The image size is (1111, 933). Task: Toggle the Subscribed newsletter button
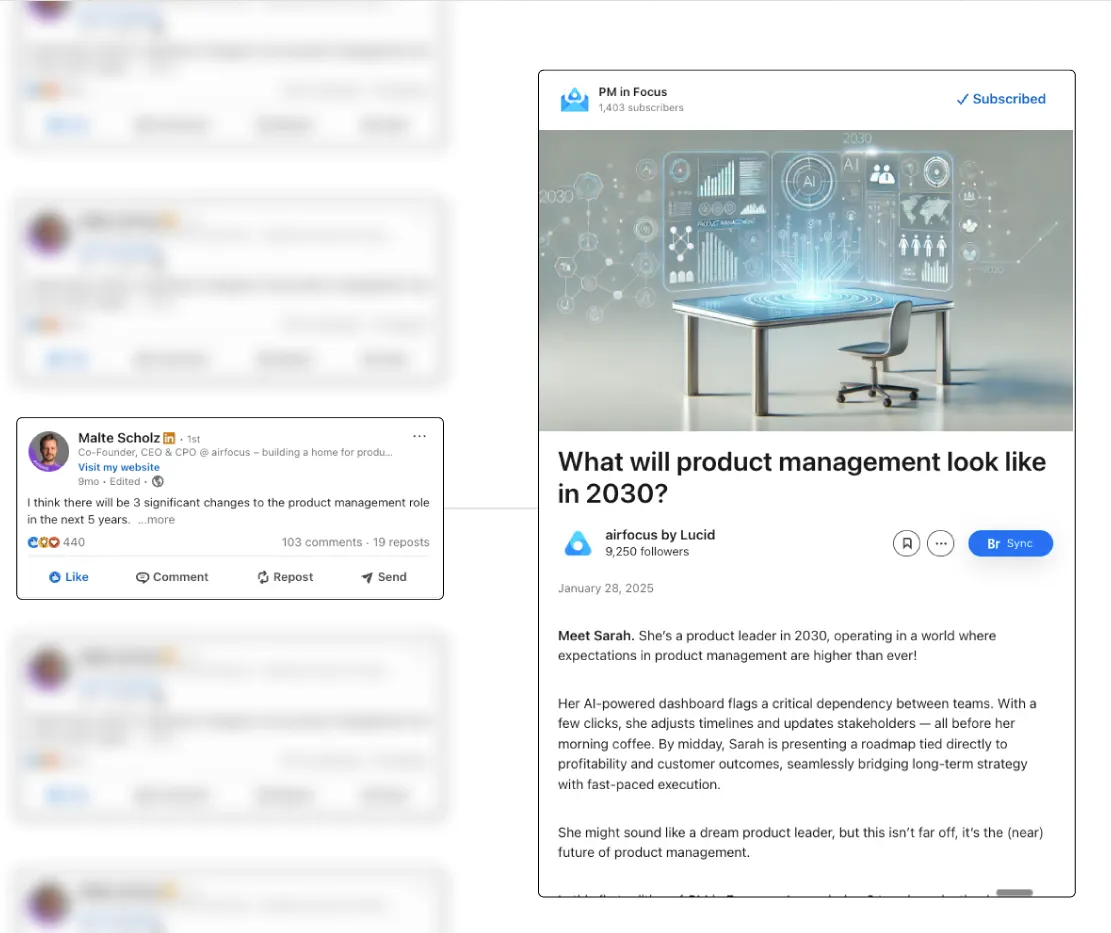(x=1001, y=99)
